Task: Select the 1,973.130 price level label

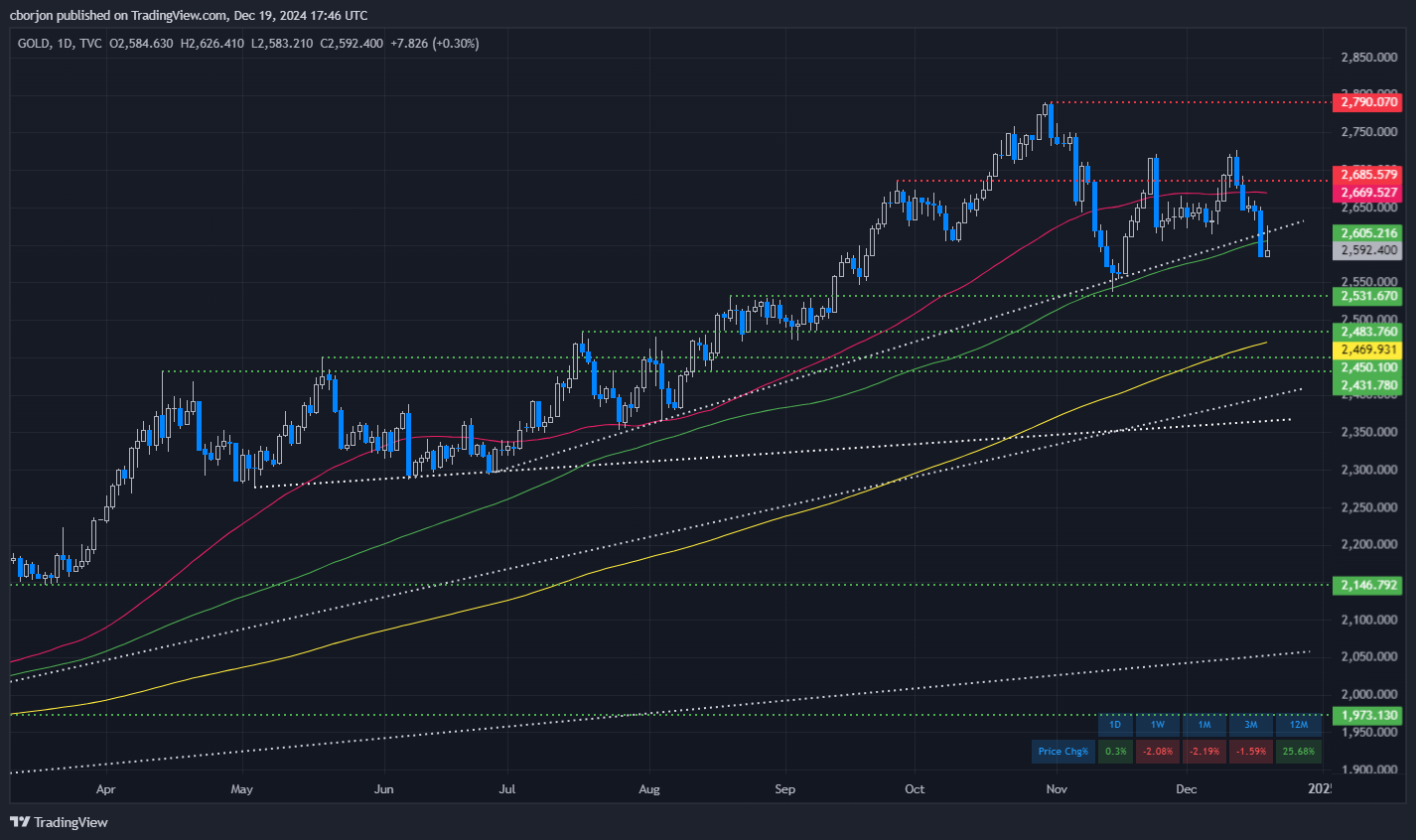Action: 1369,715
